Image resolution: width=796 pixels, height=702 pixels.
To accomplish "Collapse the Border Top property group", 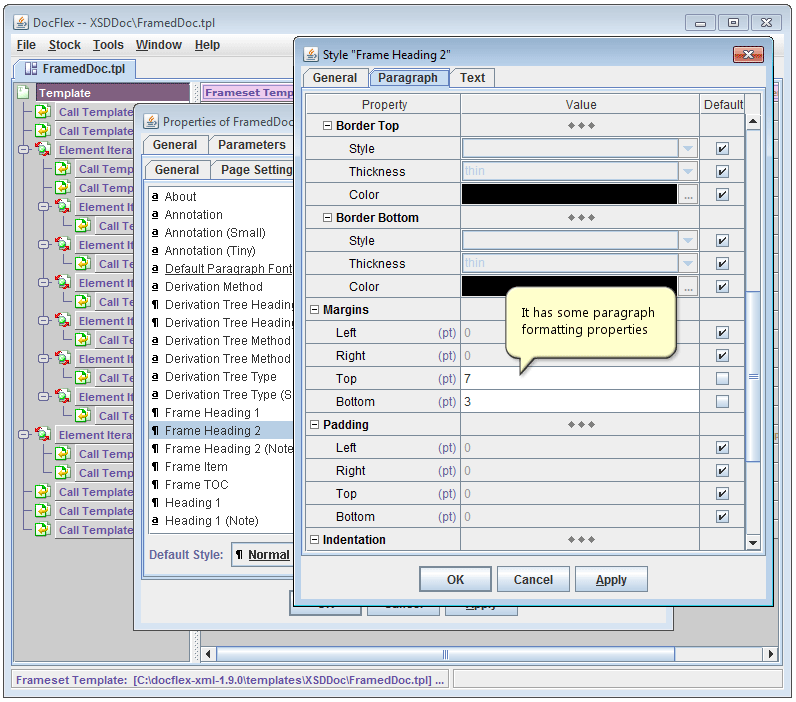I will pos(327,126).
